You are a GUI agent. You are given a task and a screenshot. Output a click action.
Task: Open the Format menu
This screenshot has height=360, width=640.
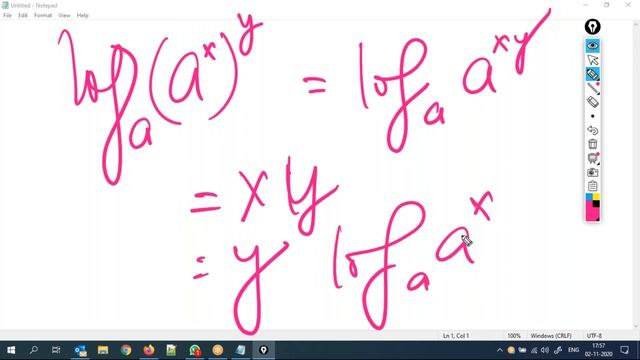pyautogui.click(x=43, y=16)
